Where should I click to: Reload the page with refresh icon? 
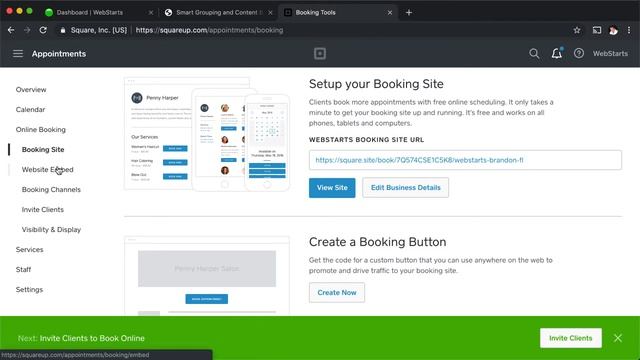click(x=43, y=30)
